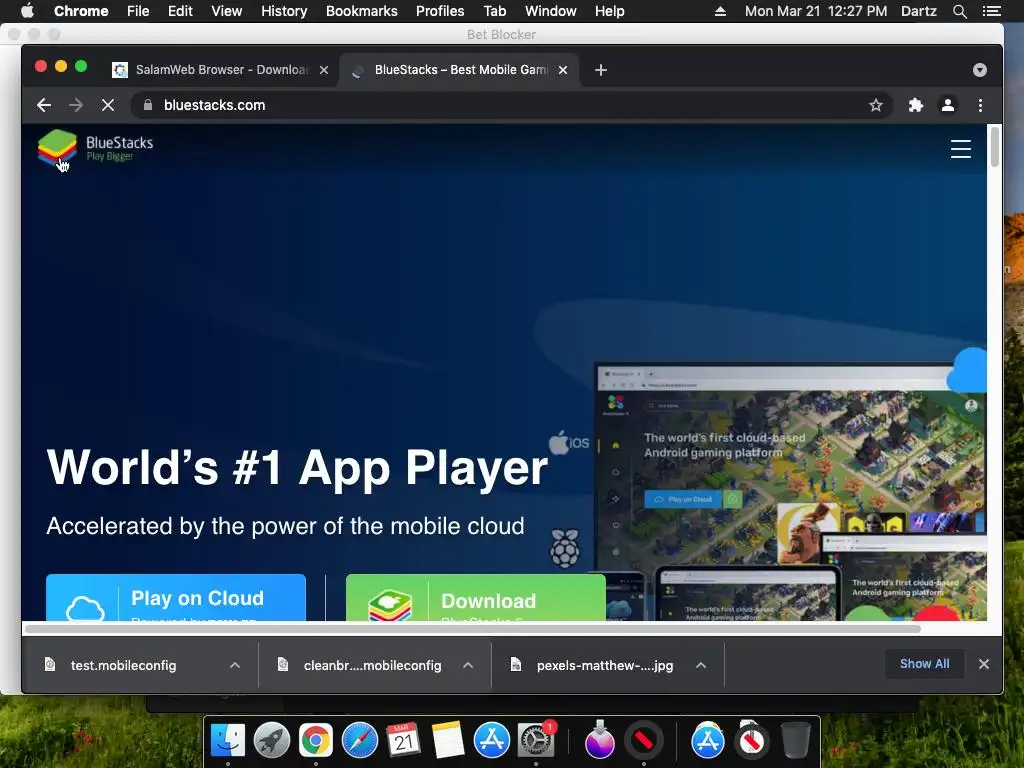Open Google Chrome from the Dock
The height and width of the screenshot is (768, 1024).
coord(315,741)
